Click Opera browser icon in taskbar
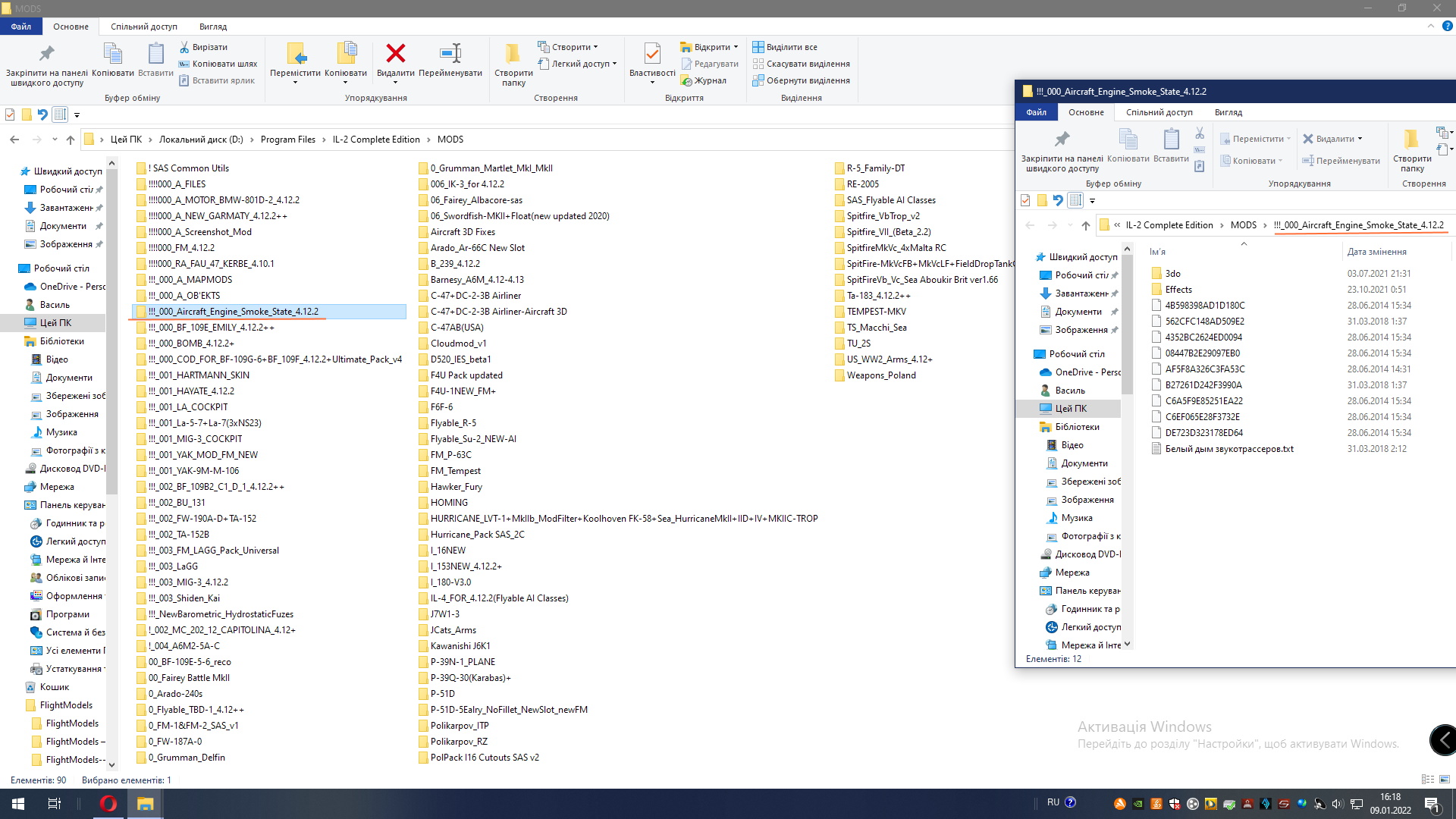Viewport: 1456px width, 819px height. tap(108, 804)
